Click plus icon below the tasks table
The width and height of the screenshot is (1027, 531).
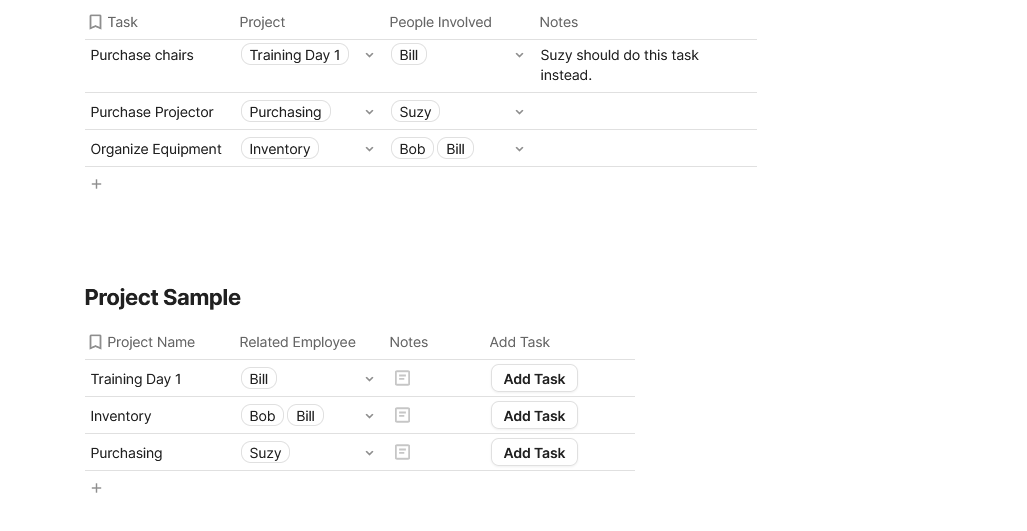point(97,184)
